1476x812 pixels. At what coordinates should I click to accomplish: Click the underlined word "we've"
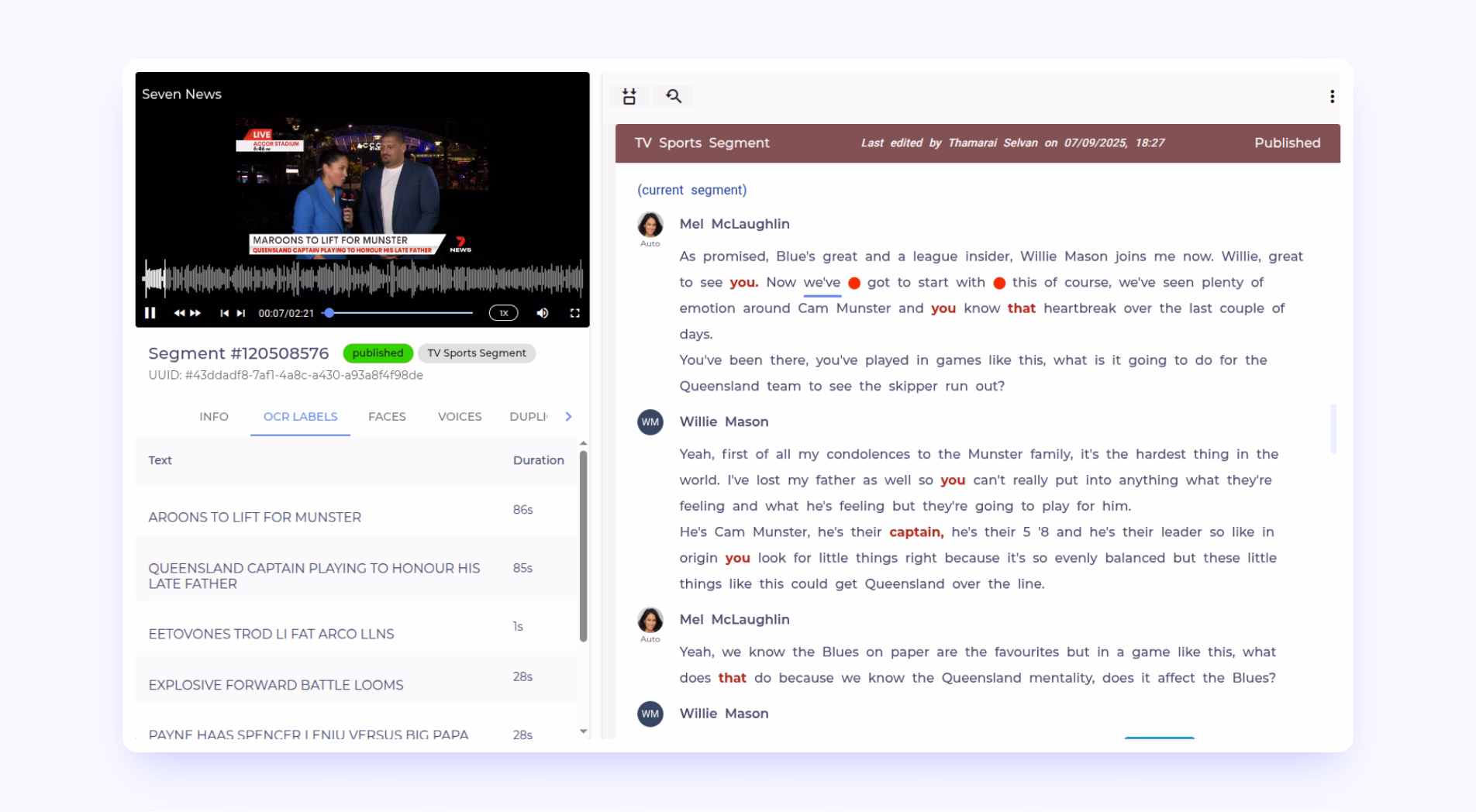pos(822,283)
